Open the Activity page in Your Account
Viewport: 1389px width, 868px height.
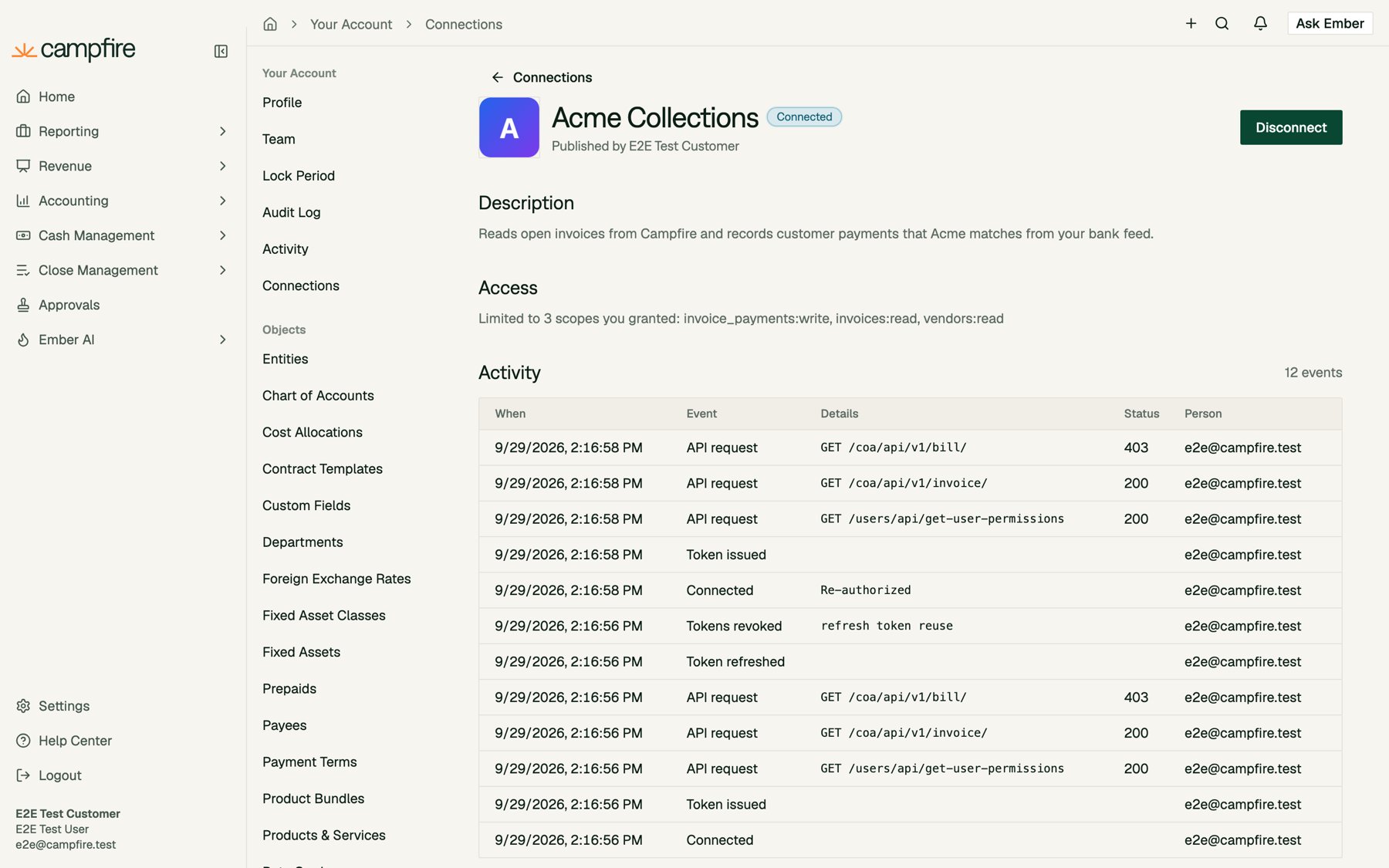click(285, 249)
